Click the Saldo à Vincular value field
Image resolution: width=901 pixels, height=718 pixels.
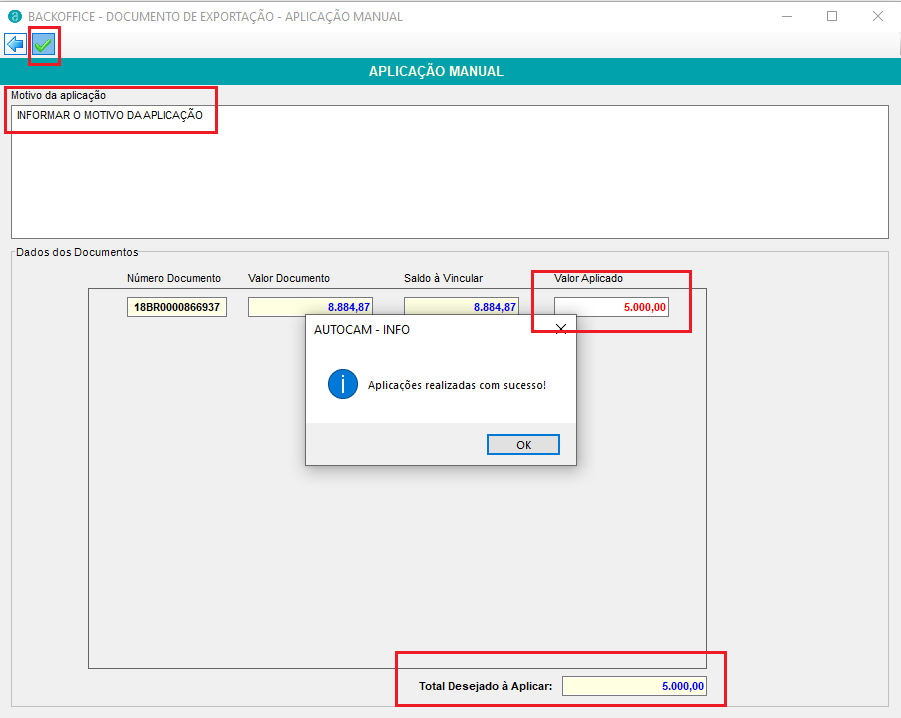(x=461, y=308)
